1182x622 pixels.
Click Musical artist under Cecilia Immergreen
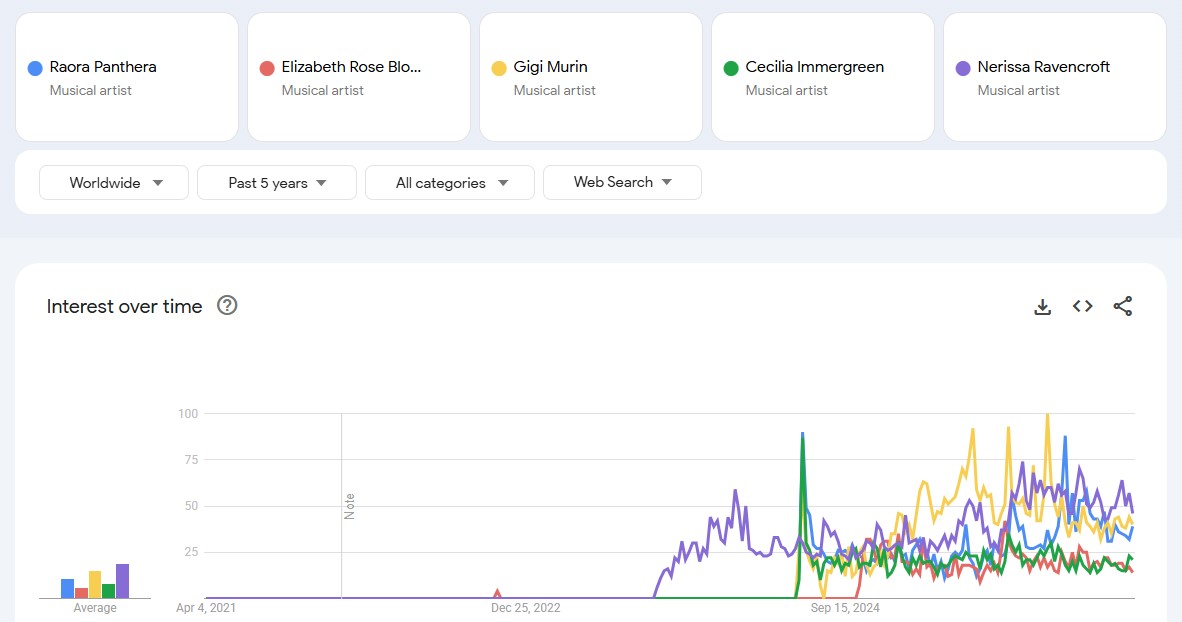pyautogui.click(x=786, y=90)
